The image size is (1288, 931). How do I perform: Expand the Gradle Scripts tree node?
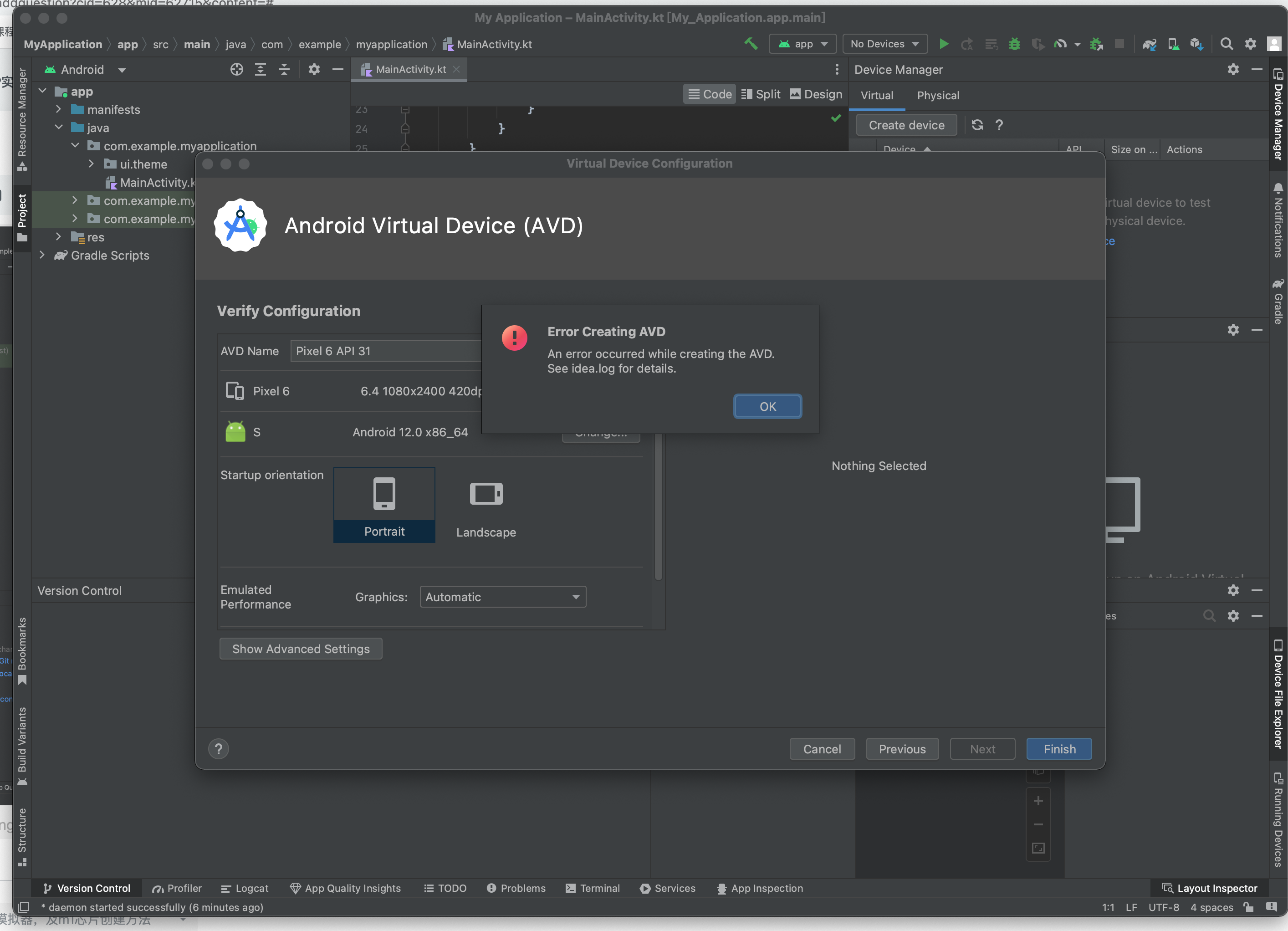point(42,256)
